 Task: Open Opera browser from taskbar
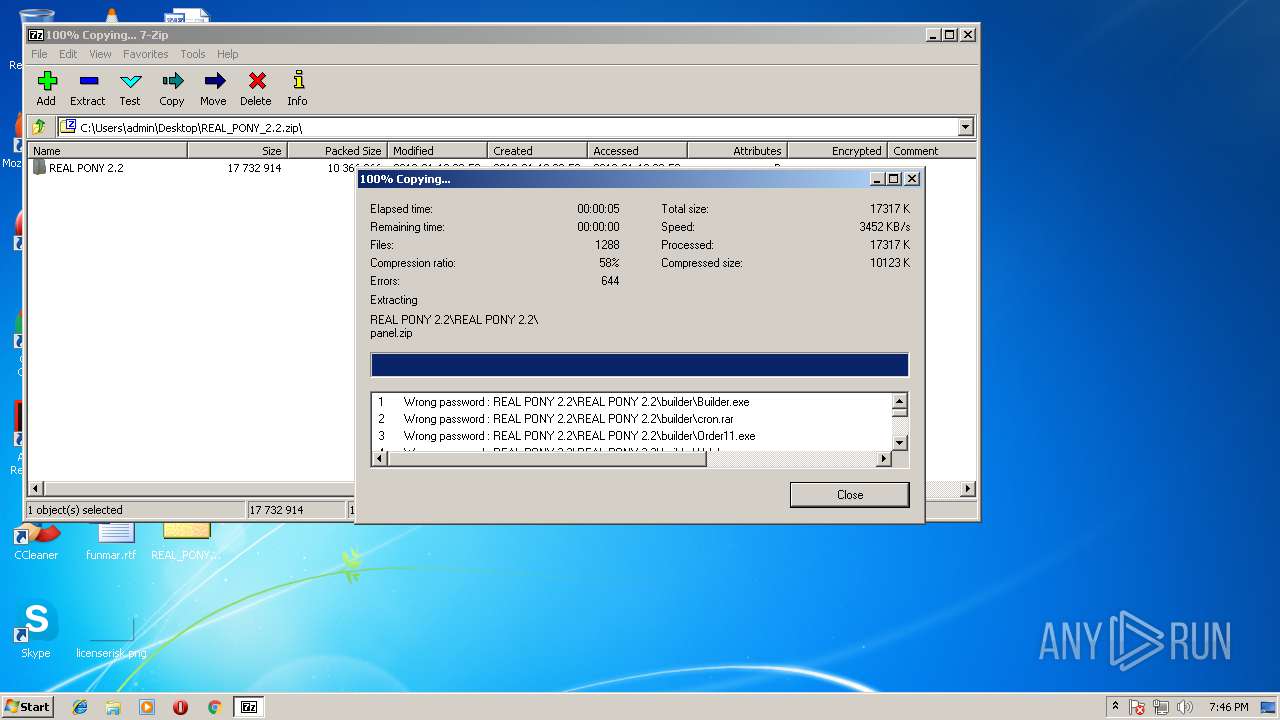180,707
